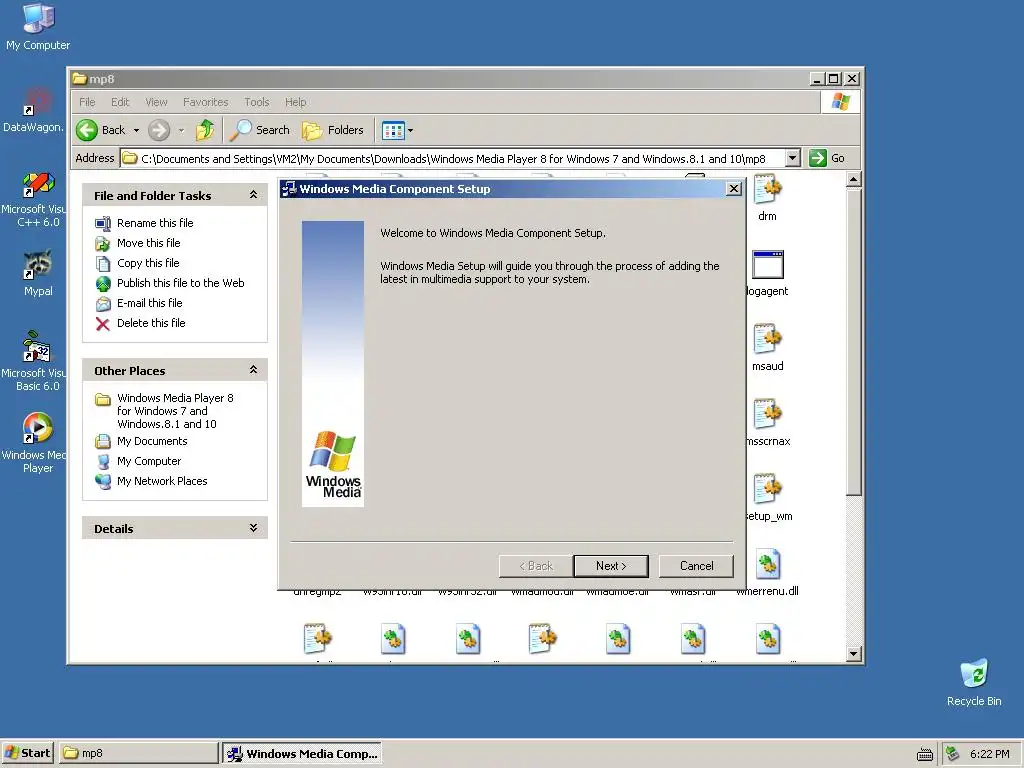Click Next in Windows Media Setup

pyautogui.click(x=611, y=566)
